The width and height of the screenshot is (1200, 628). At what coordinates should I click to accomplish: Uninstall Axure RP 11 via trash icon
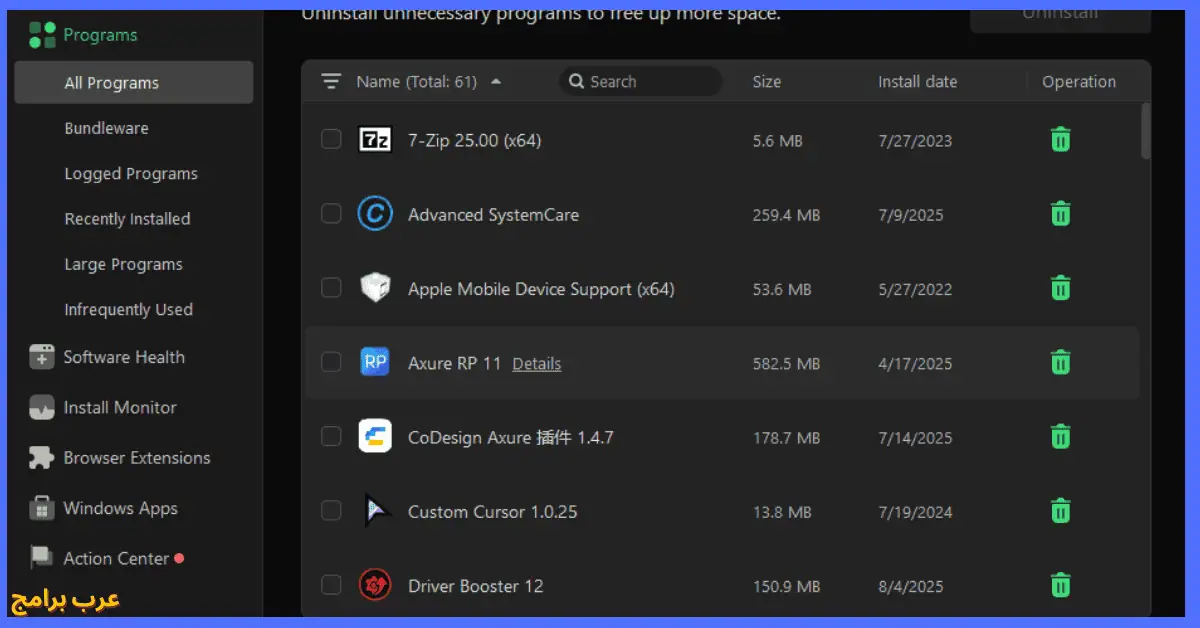pos(1061,363)
